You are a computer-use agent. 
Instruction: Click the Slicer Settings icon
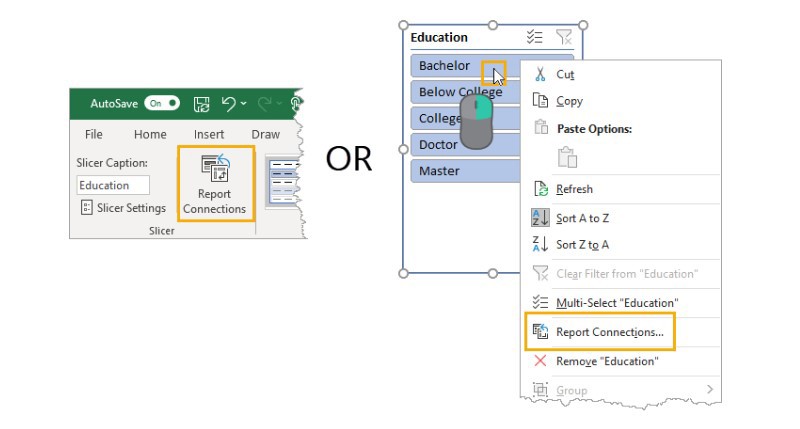point(87,208)
